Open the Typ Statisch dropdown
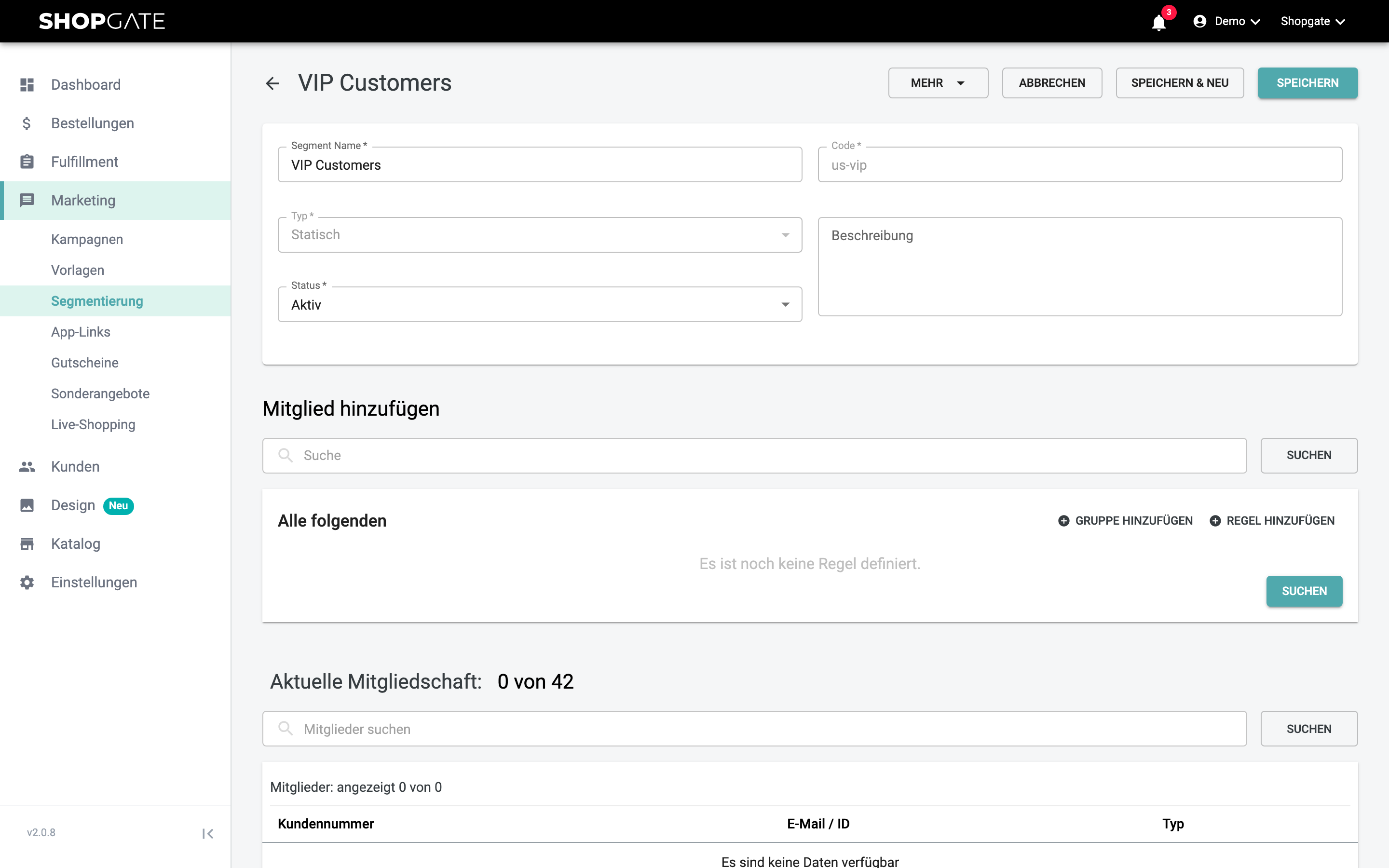This screenshot has height=868, width=1389. (x=540, y=234)
